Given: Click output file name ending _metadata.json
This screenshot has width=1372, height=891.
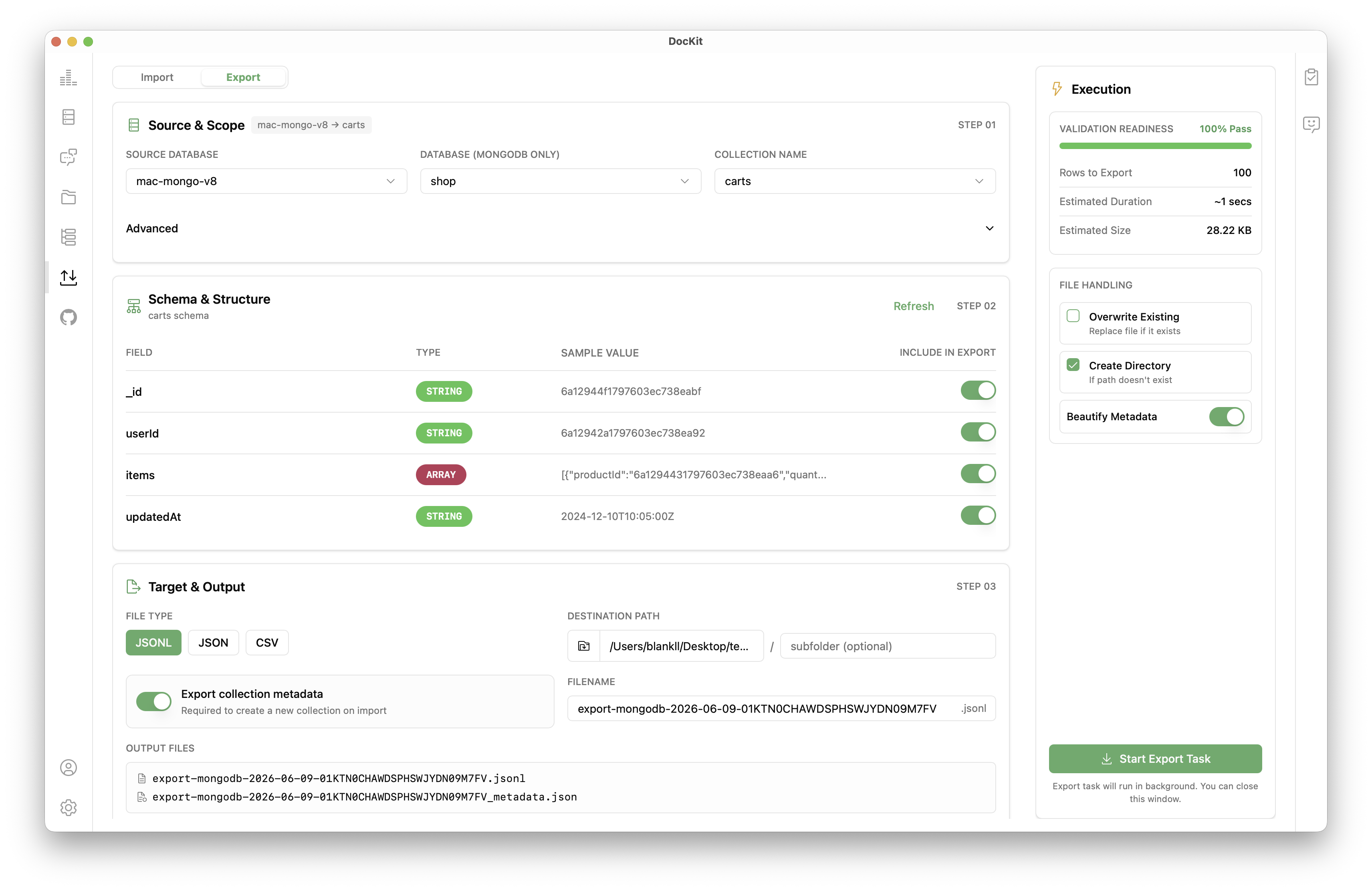Looking at the screenshot, I should click(364, 797).
